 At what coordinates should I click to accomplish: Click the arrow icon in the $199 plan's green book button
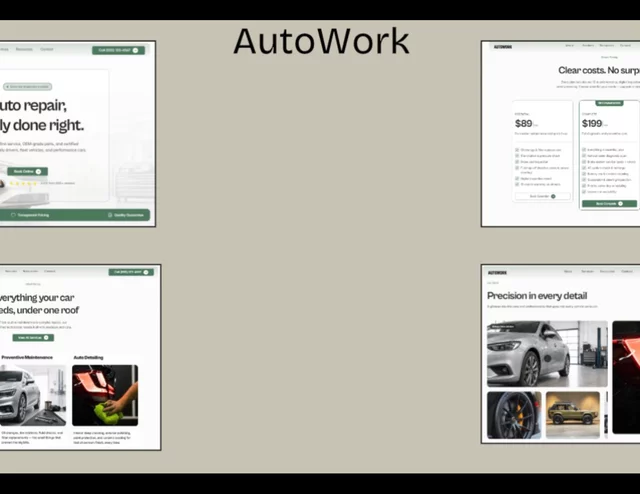click(620, 203)
